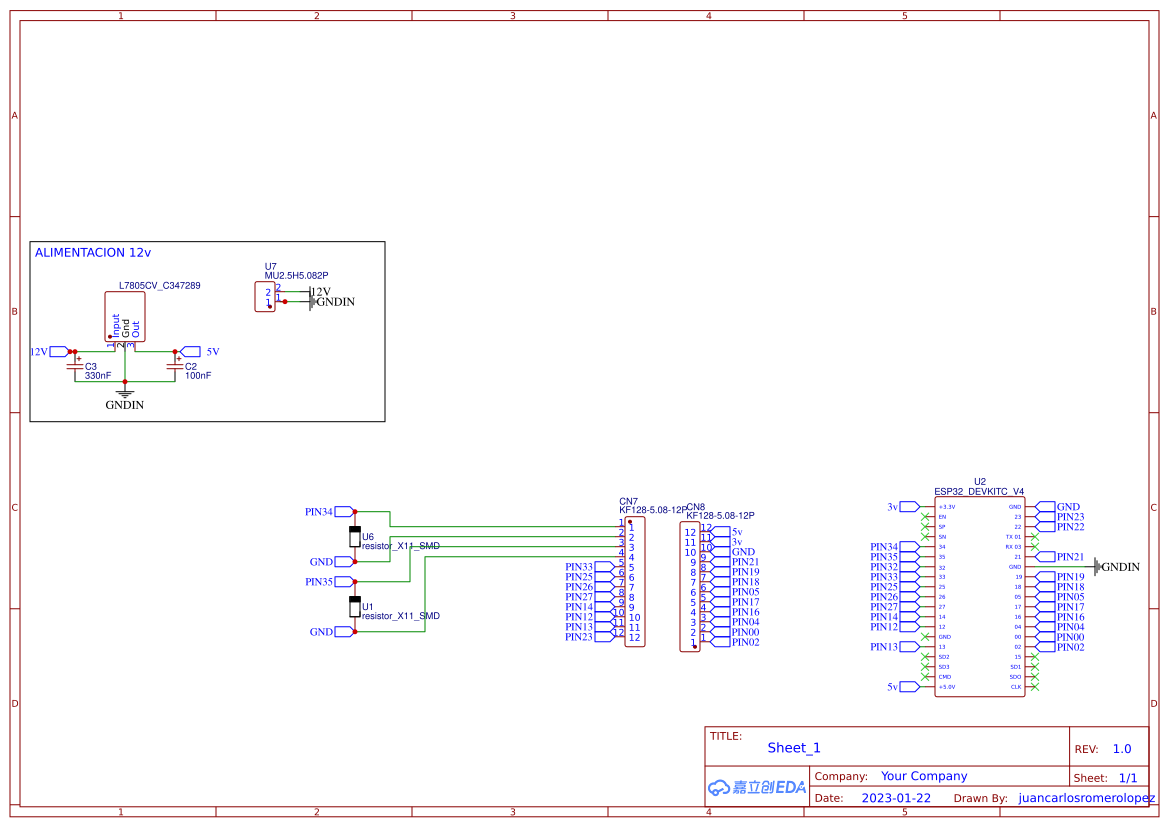This screenshot has width=1169, height=827.
Task: Select the ESP32_DEVKITC_V4 module body
Action: (x=980, y=596)
